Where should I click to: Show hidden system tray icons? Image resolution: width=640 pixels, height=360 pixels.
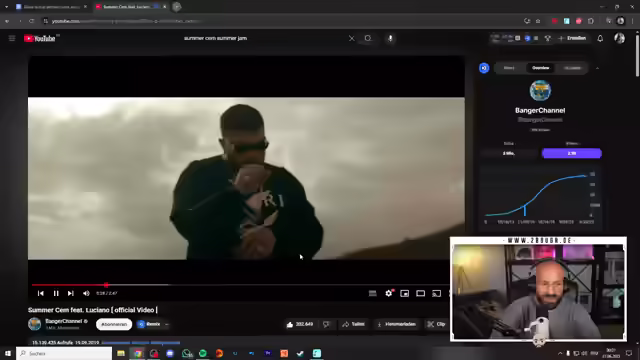[560, 353]
